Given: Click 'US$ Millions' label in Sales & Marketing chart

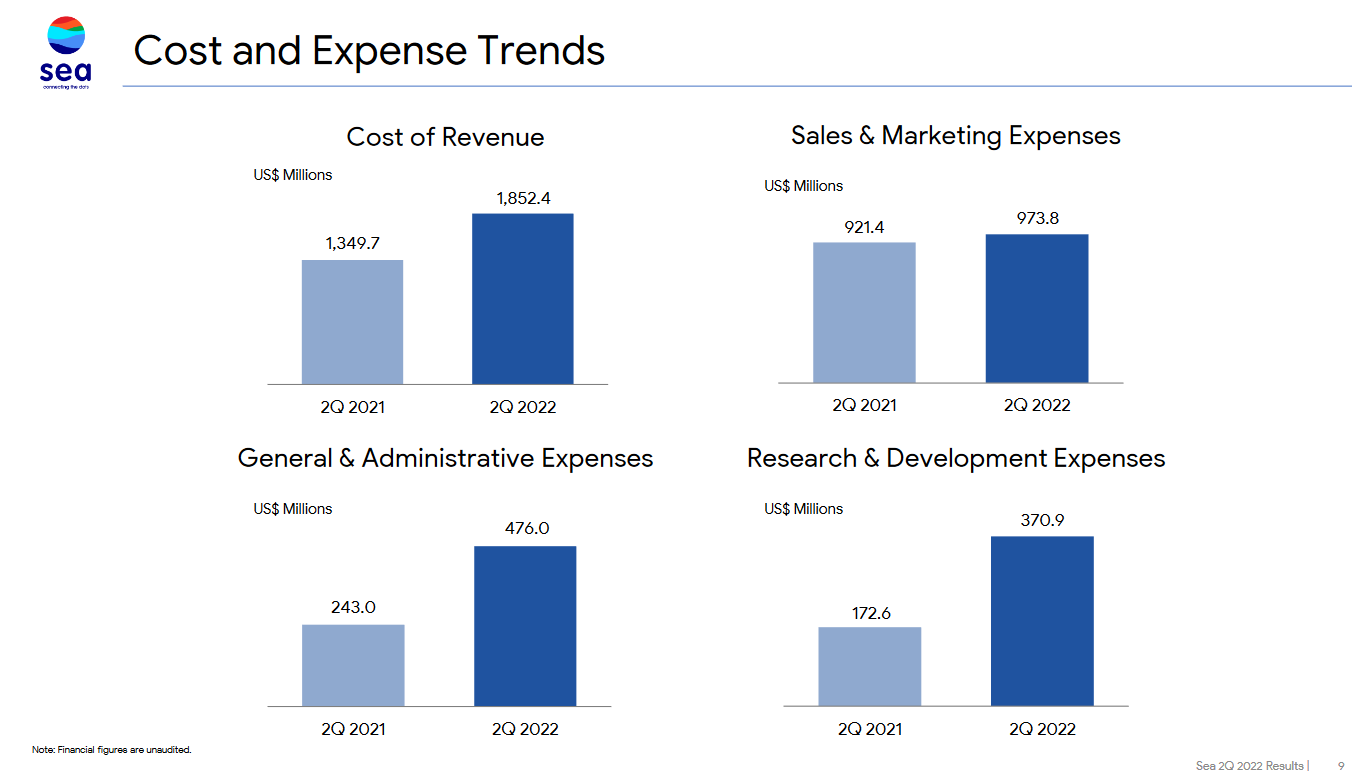Looking at the screenshot, I should pyautogui.click(x=804, y=186).
